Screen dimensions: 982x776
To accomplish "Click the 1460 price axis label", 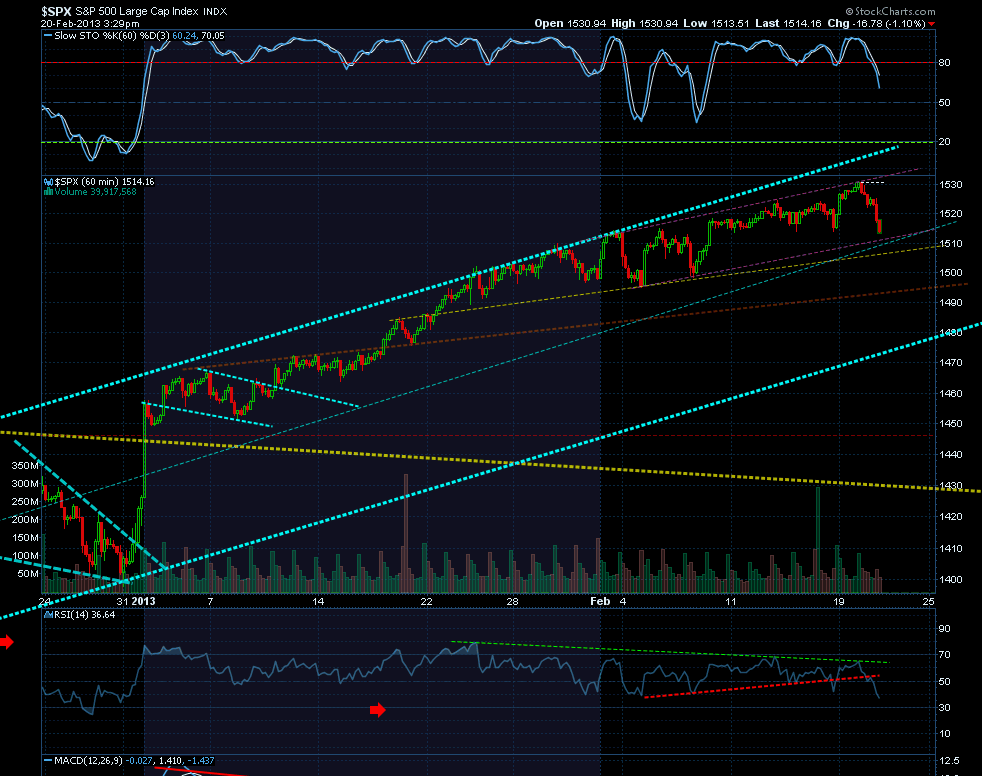I will click(x=950, y=393).
